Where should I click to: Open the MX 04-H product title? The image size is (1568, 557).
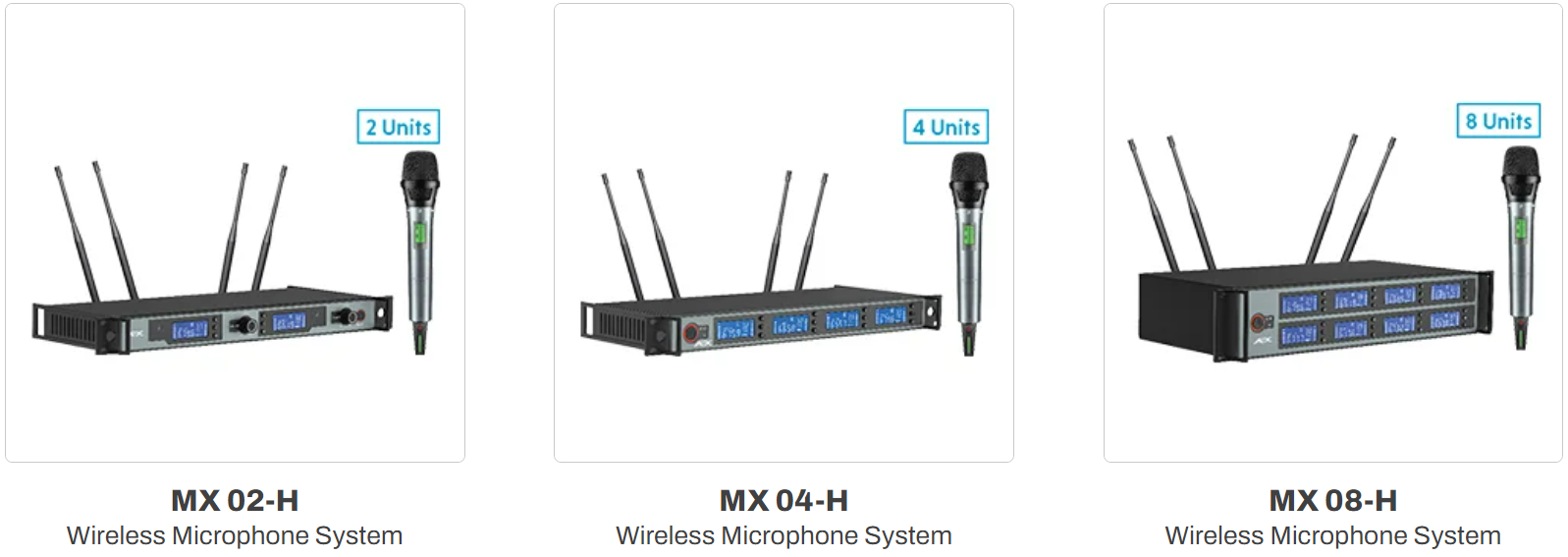pos(784,500)
